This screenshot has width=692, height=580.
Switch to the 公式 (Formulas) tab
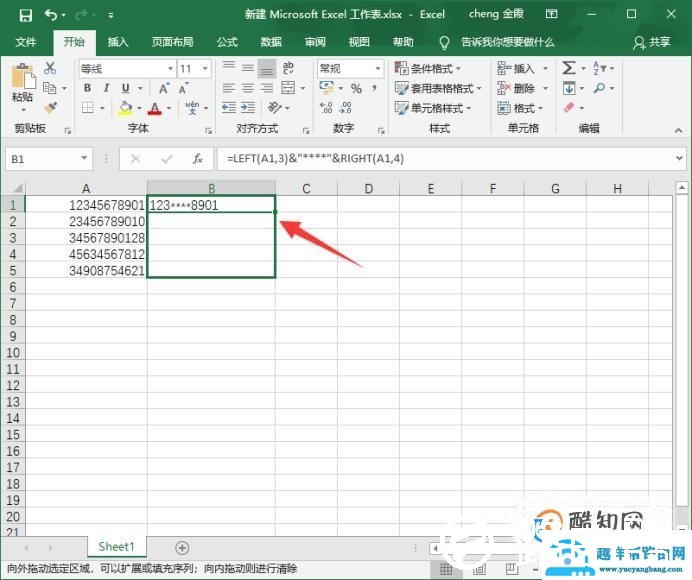[x=227, y=42]
